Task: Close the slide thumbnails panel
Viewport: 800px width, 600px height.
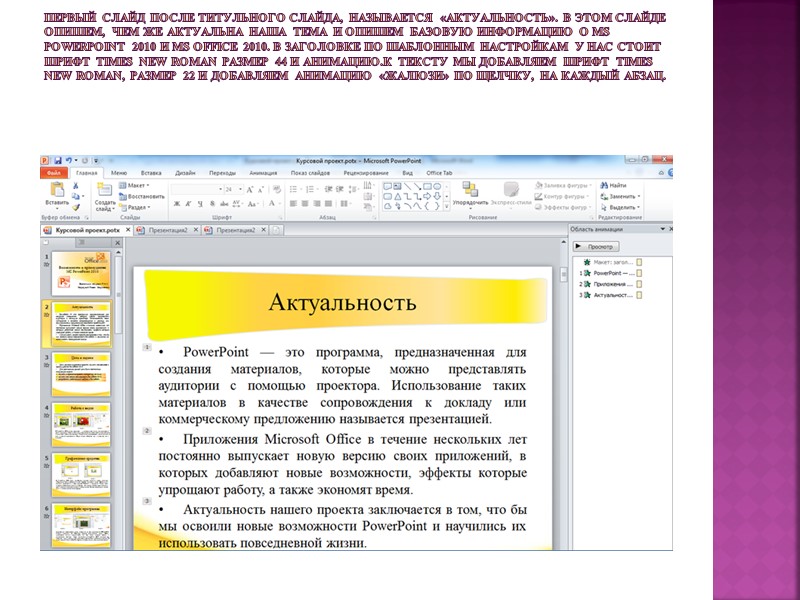Action: click(x=117, y=243)
